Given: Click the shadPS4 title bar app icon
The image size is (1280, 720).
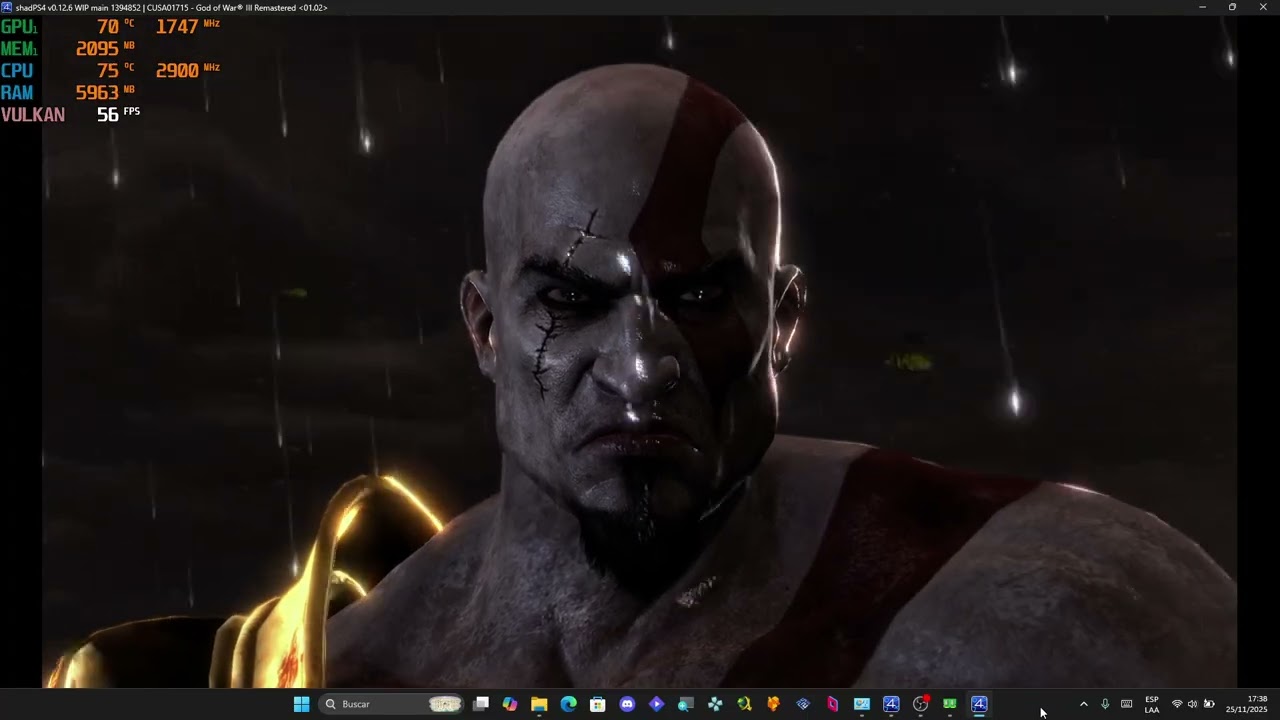Looking at the screenshot, I should click(7, 7).
